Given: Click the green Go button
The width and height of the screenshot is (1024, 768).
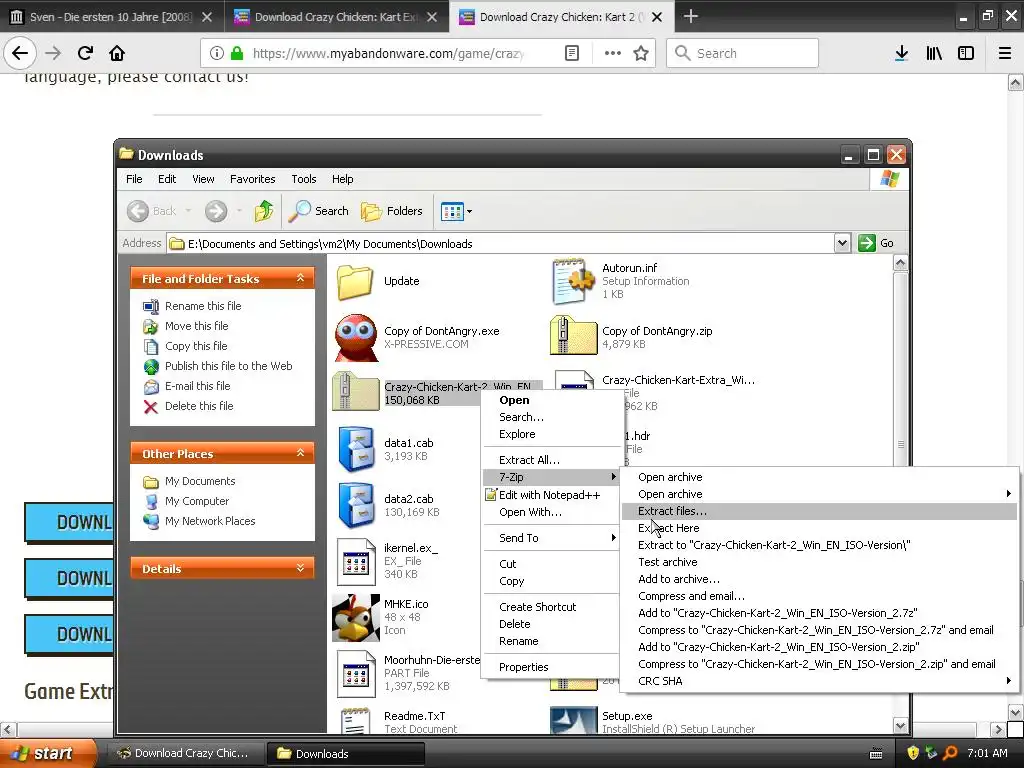Looking at the screenshot, I should click(876, 244).
